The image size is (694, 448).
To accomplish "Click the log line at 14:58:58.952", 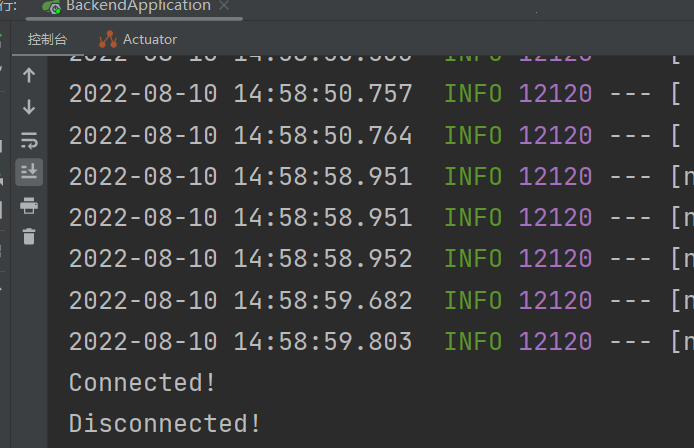I will pos(381,259).
